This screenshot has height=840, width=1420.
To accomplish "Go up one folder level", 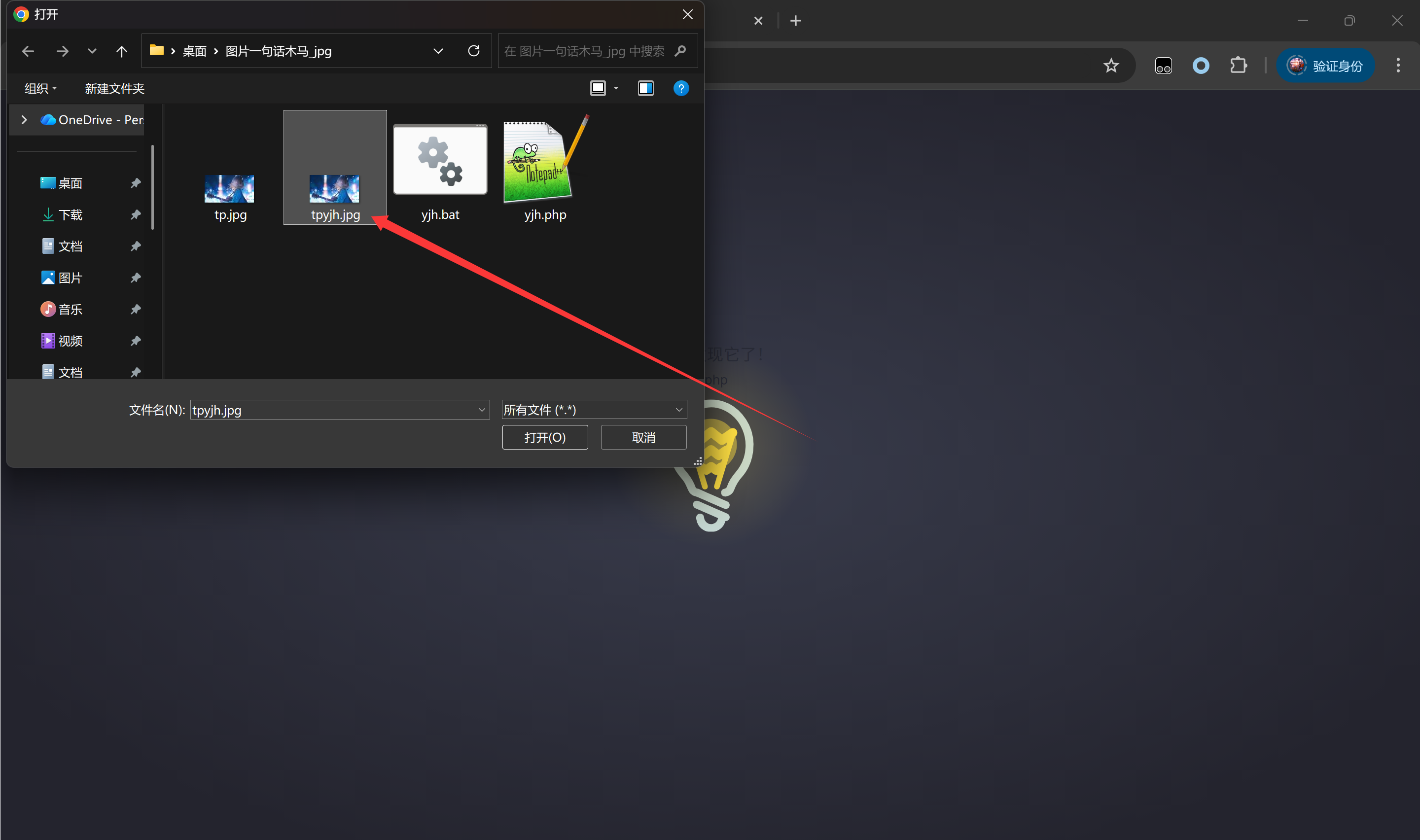I will [x=121, y=51].
